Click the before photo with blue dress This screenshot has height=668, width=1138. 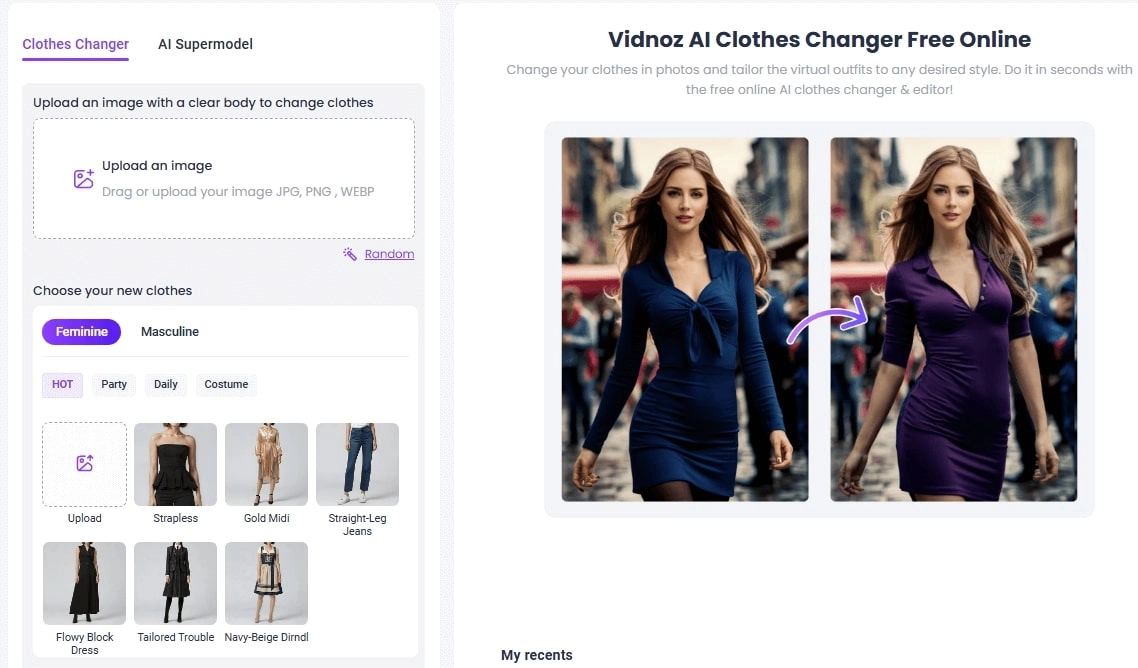[x=684, y=319]
